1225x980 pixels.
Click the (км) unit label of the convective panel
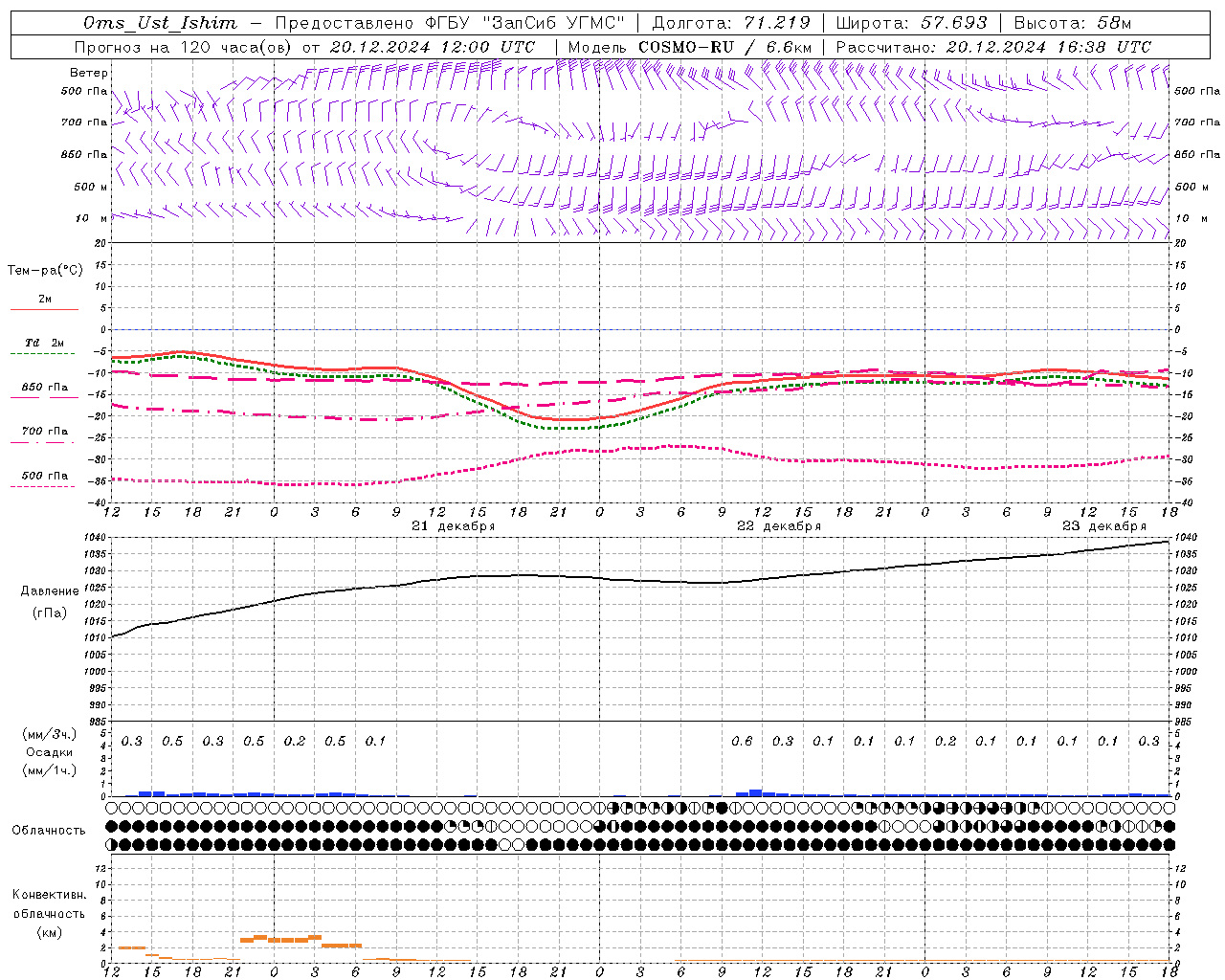click(x=49, y=932)
